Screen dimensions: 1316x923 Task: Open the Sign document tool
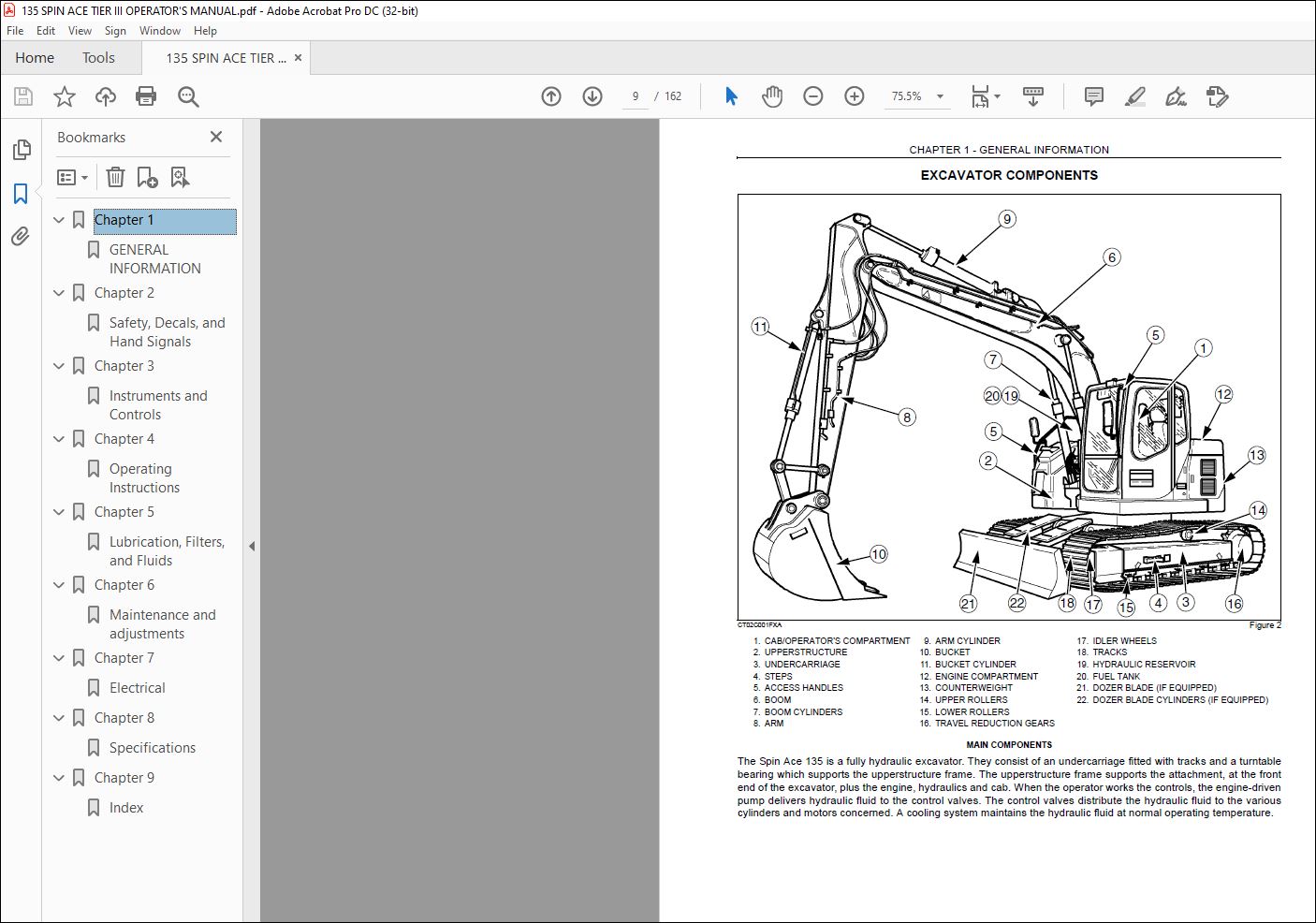coord(1176,96)
